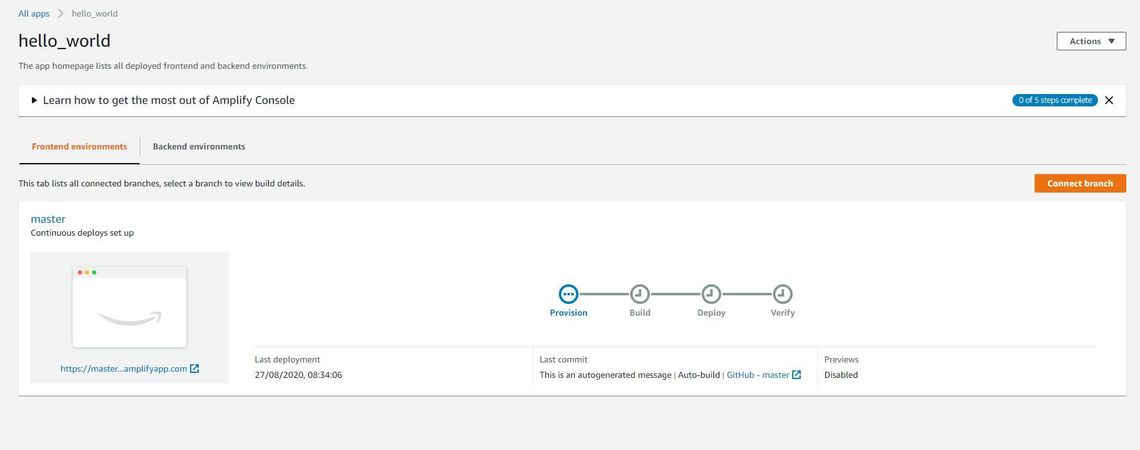Screen dimensions: 1140x450
Task: Open the master branch link
Action: point(48,218)
